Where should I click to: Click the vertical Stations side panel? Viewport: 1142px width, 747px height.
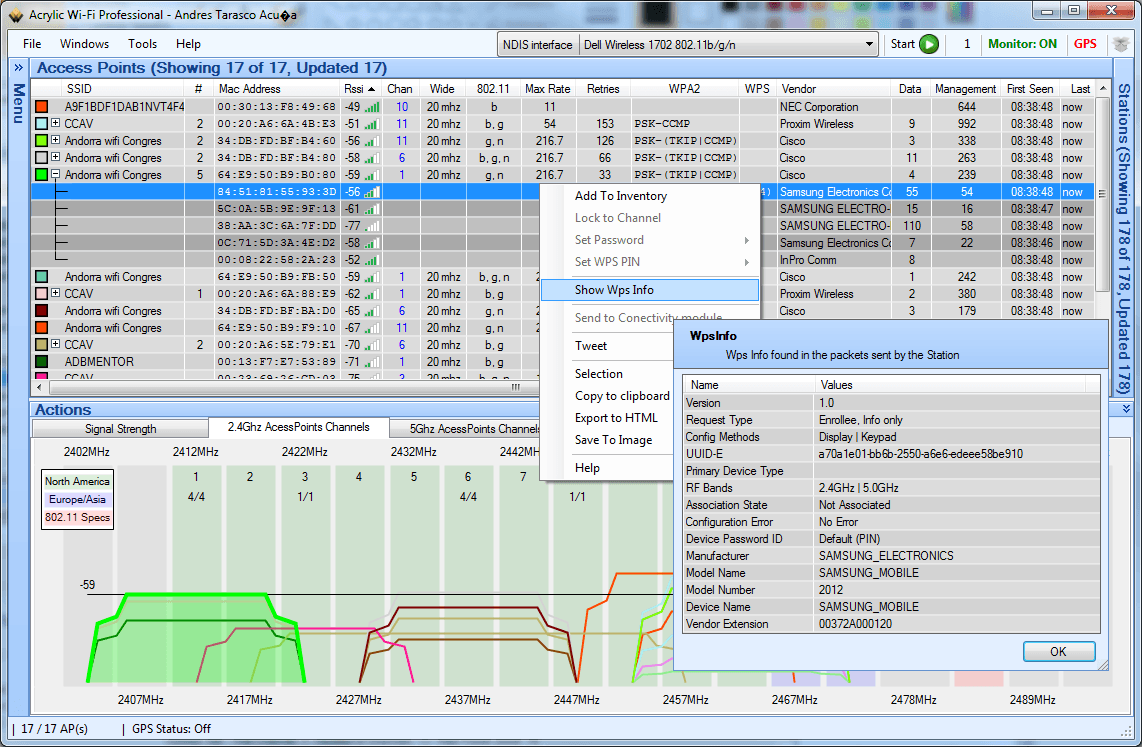point(1125,238)
